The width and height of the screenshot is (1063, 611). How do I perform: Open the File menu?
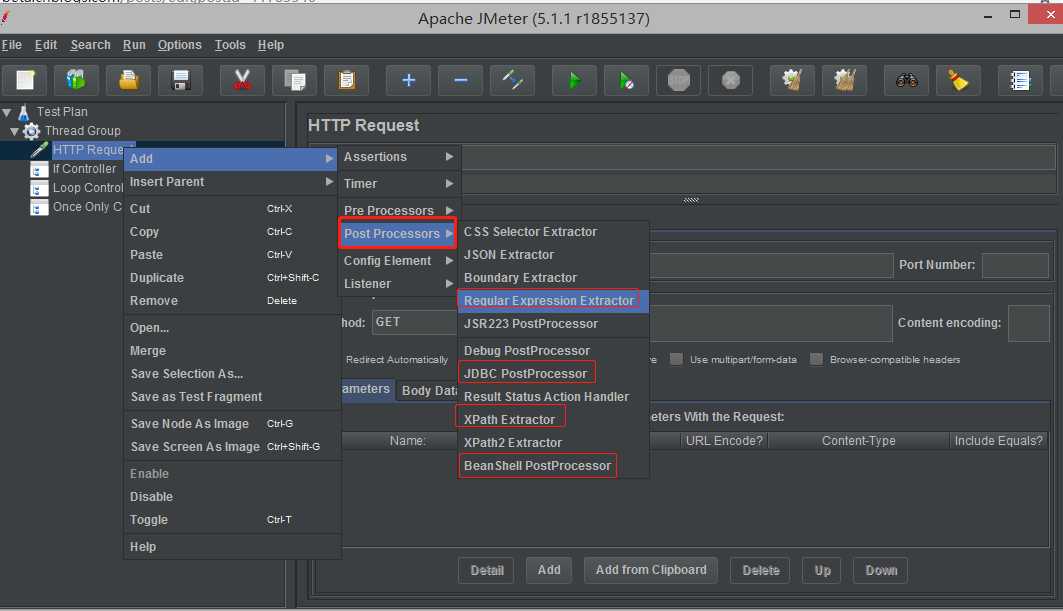click(12, 45)
